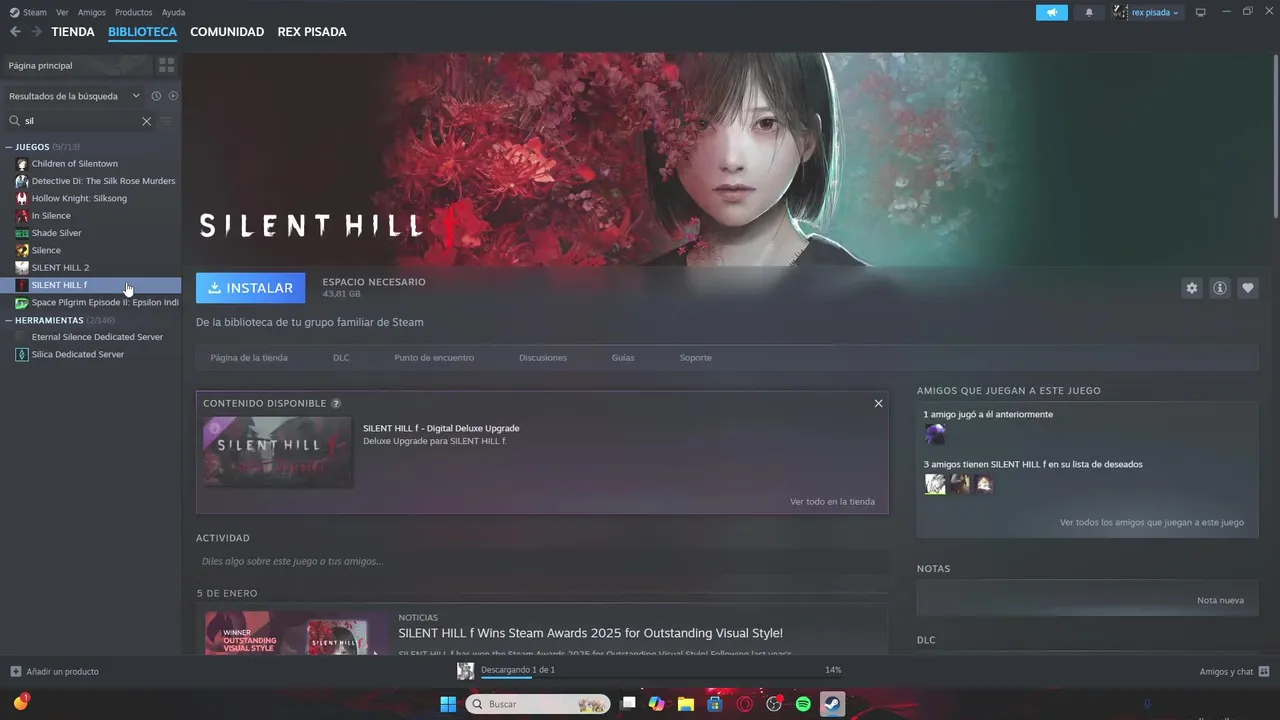Show game information icon
Screen dimensions: 1280x720
pyautogui.click(x=1220, y=288)
